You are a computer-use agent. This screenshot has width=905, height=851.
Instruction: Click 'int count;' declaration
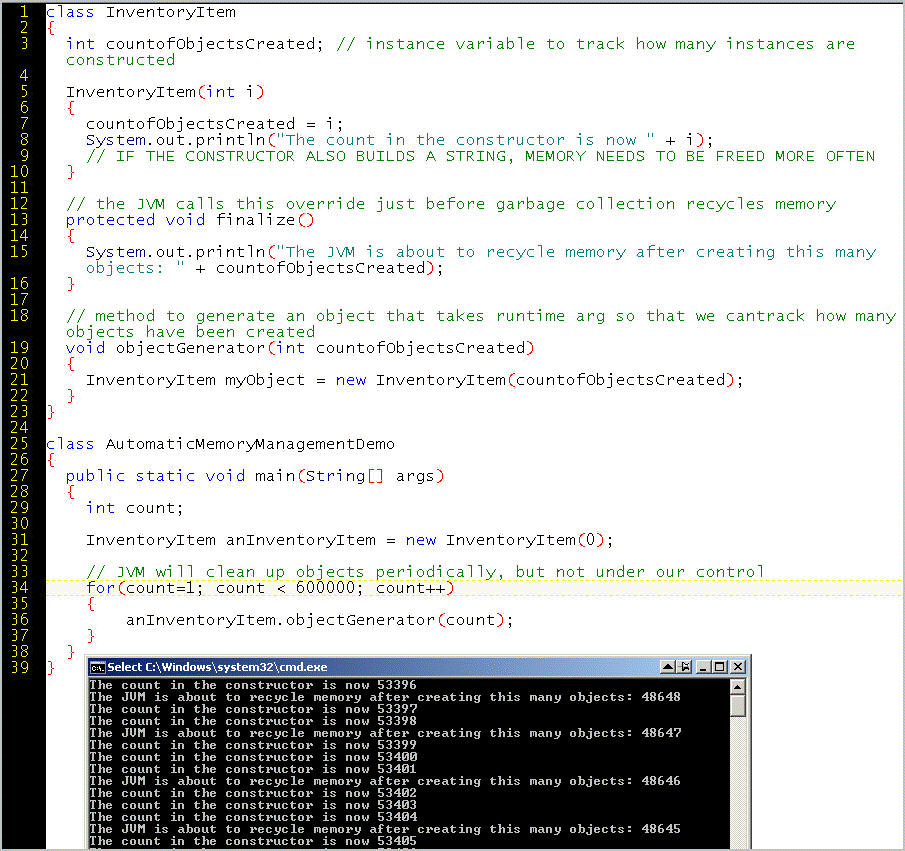134,508
